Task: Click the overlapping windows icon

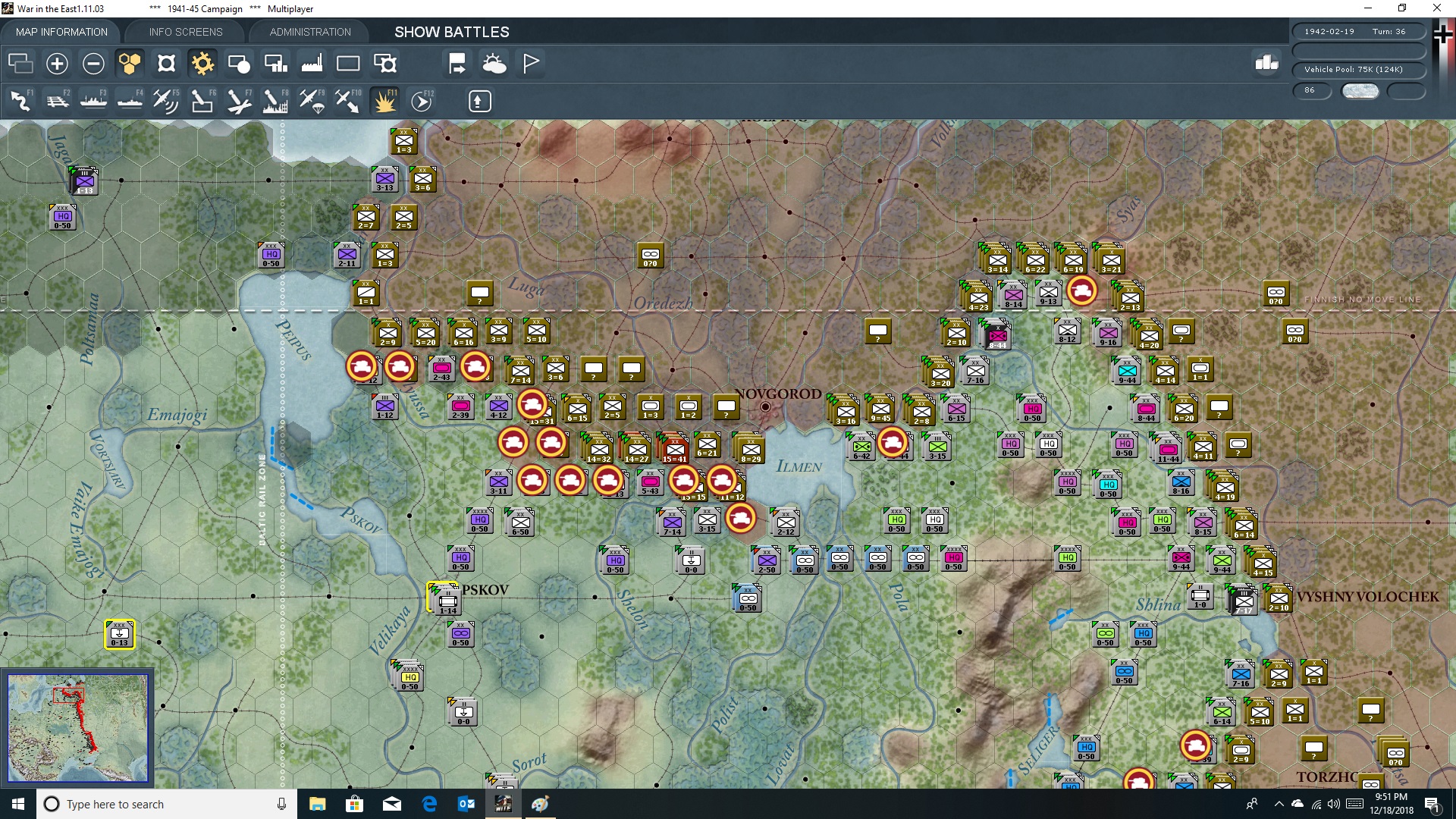Action: point(20,64)
